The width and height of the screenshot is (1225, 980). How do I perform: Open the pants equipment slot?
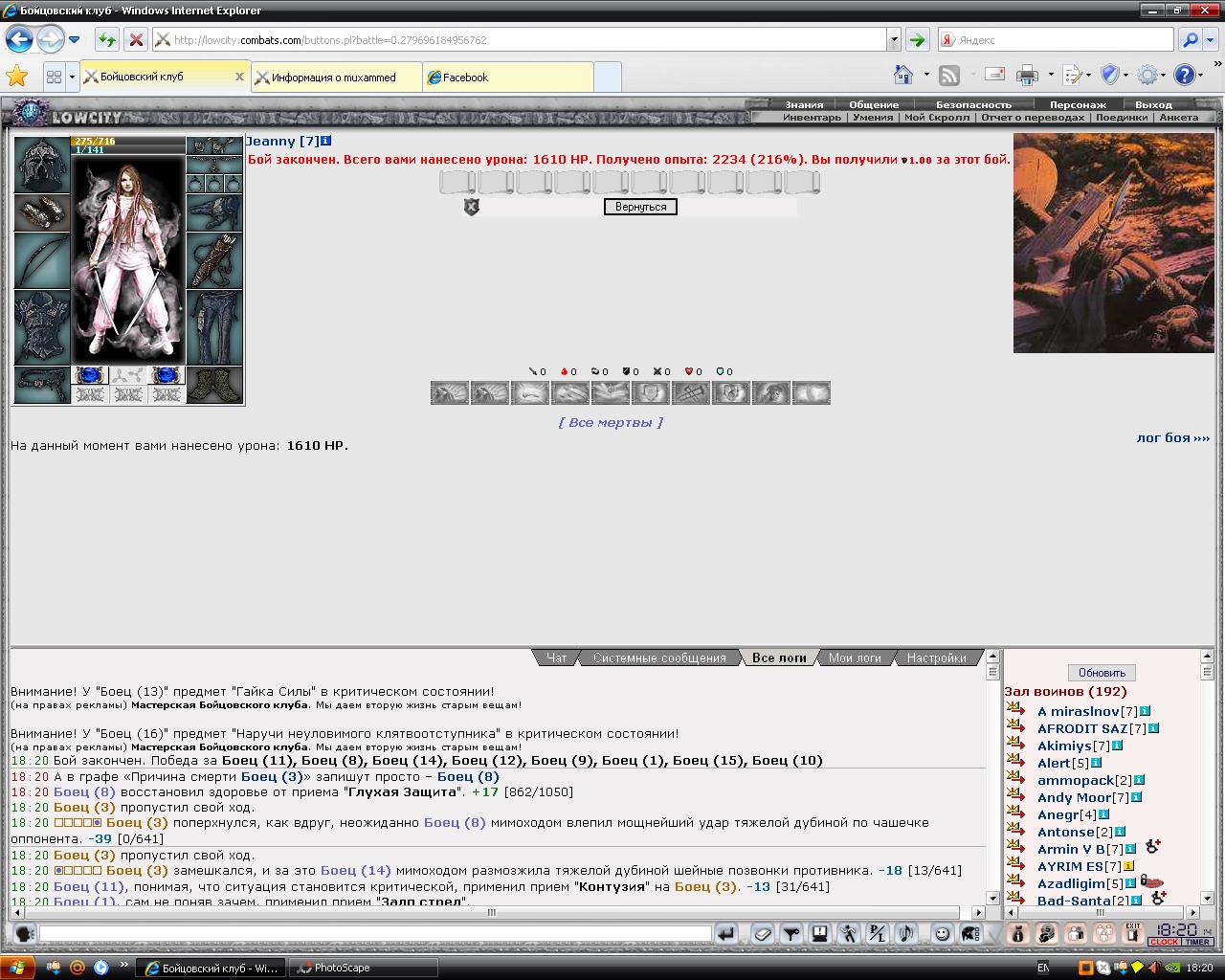[x=214, y=327]
